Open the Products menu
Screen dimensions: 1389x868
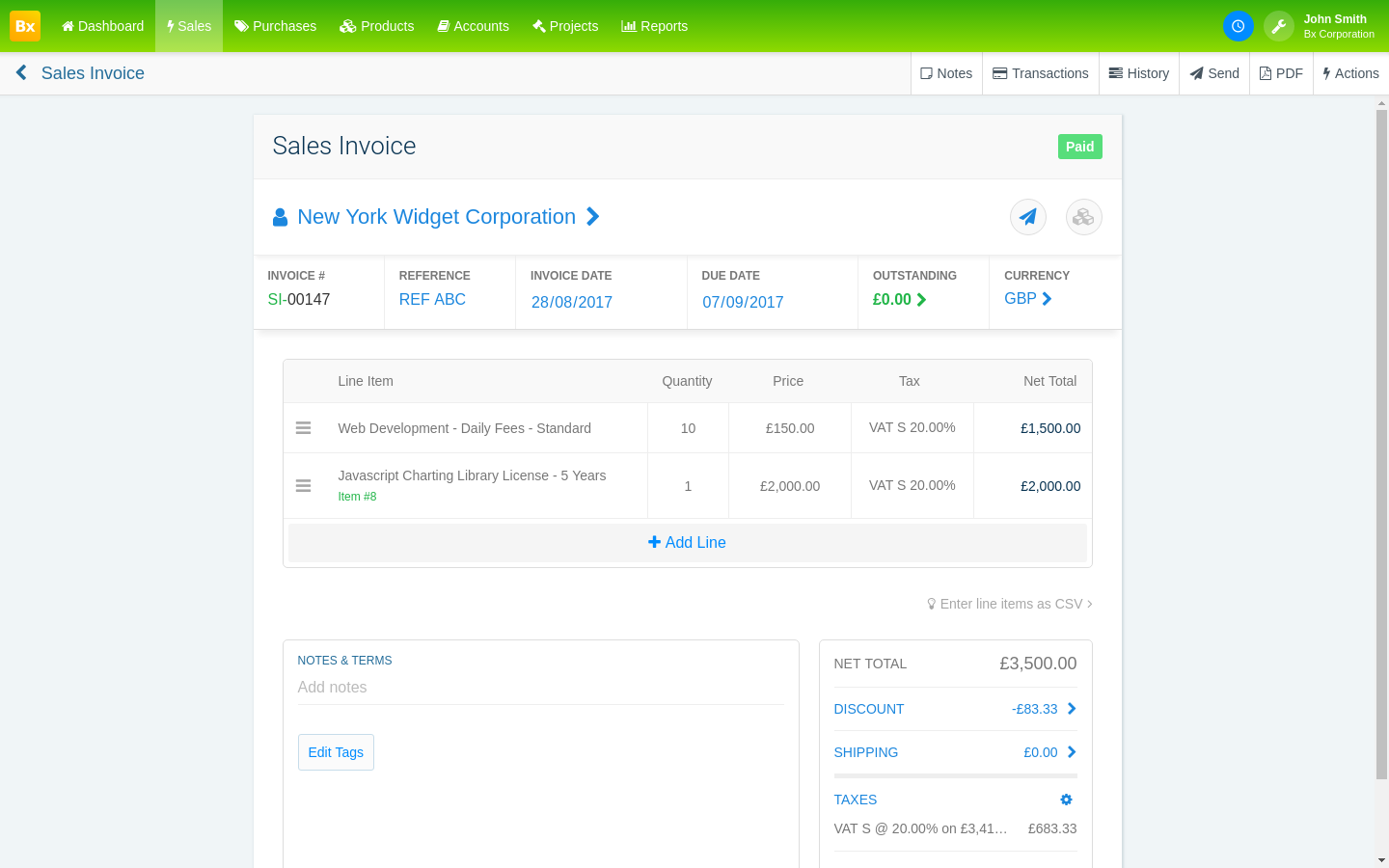[377, 26]
